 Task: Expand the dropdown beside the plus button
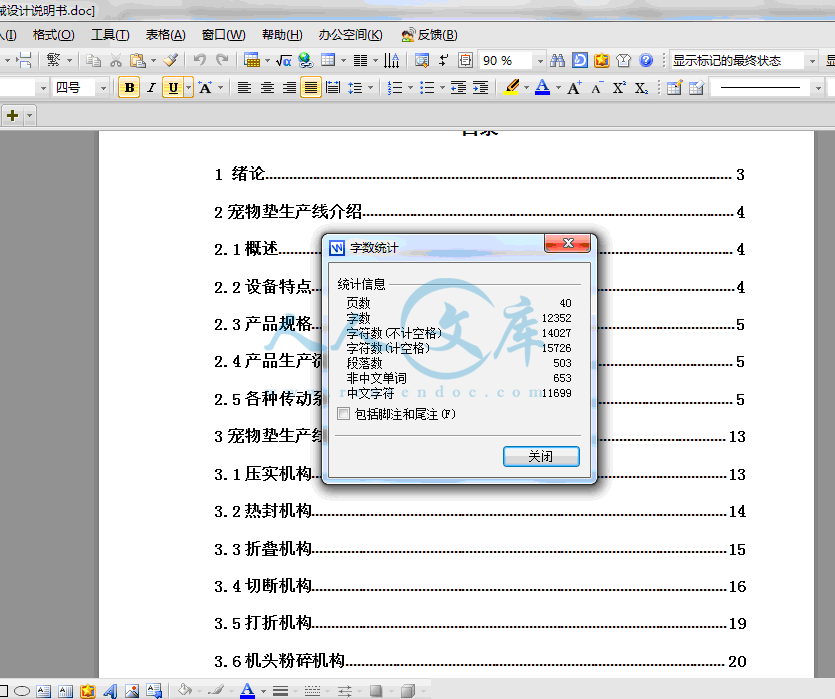click(30, 116)
